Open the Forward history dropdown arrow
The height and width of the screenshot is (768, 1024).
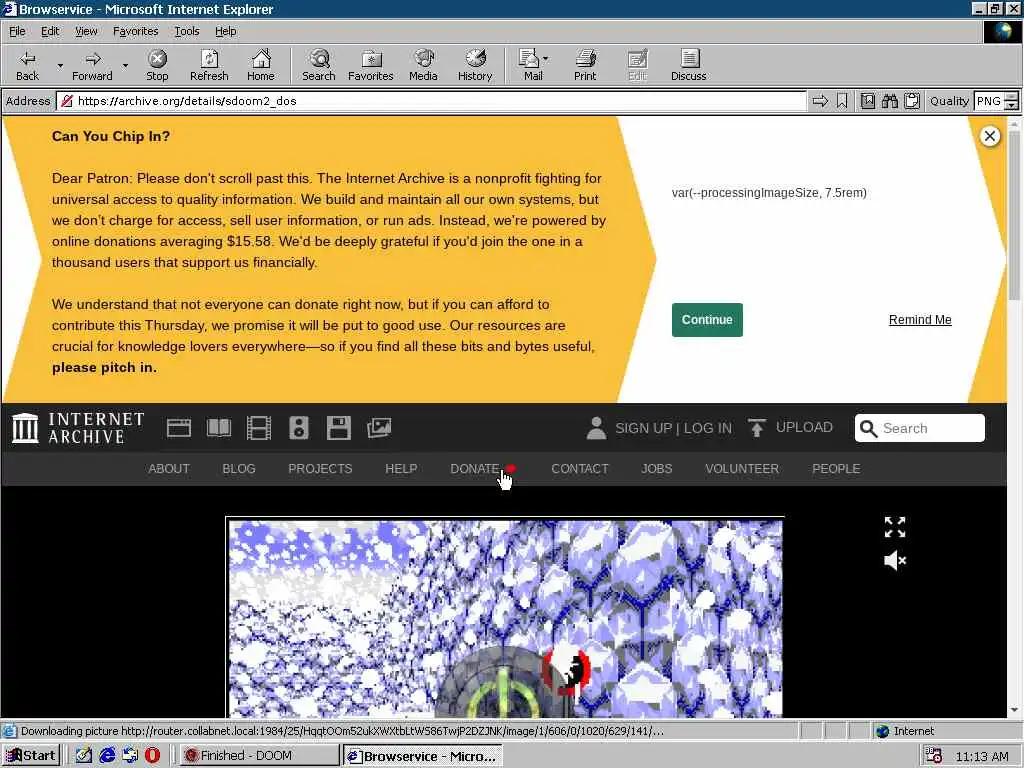click(125, 65)
